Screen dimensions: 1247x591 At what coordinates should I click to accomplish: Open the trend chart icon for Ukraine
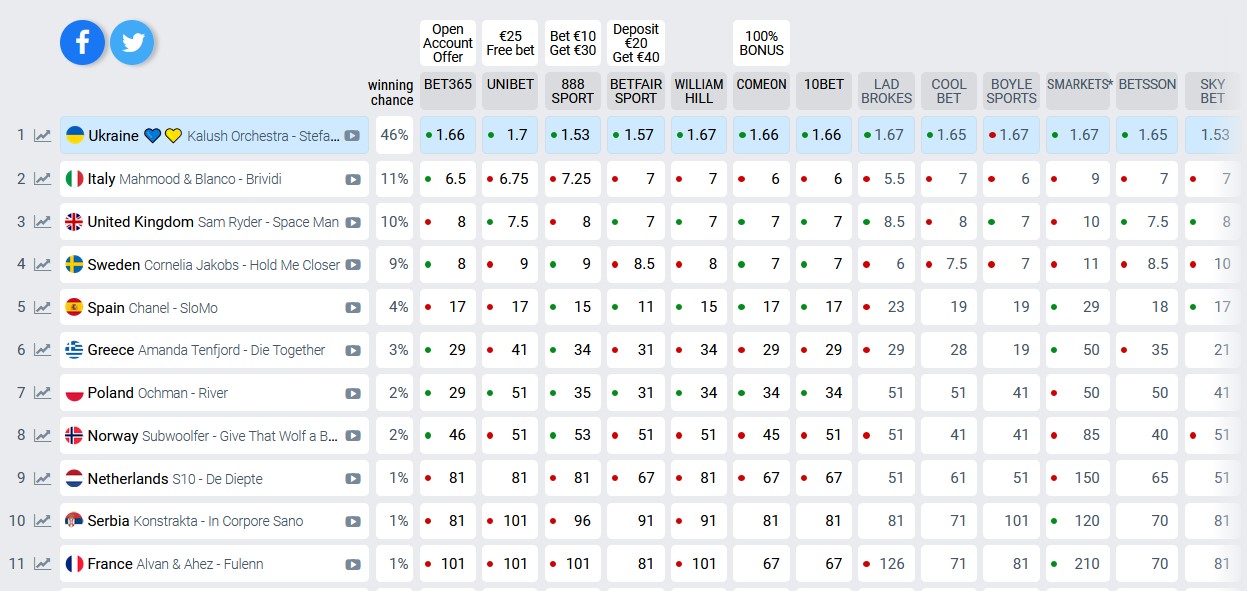pos(42,136)
